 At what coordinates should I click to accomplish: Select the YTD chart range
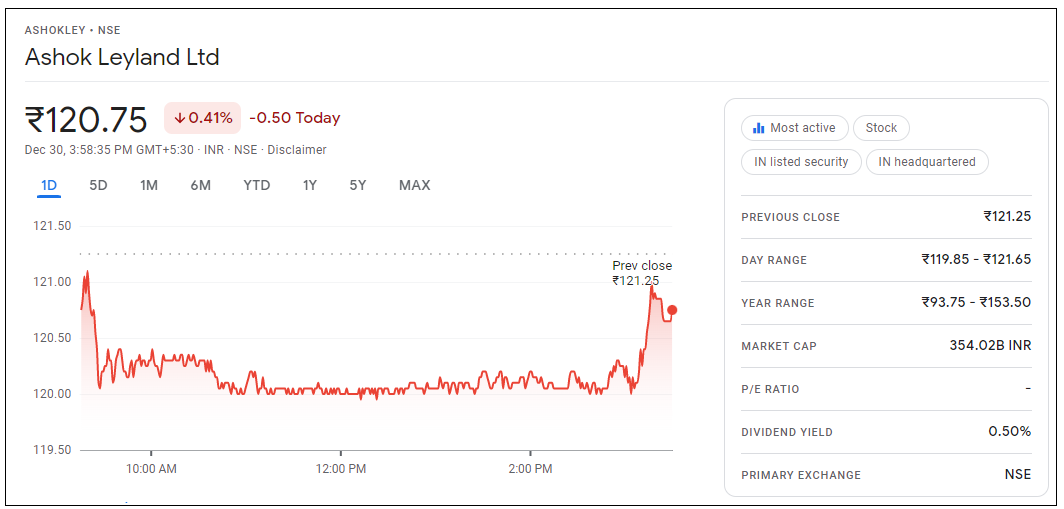257,185
